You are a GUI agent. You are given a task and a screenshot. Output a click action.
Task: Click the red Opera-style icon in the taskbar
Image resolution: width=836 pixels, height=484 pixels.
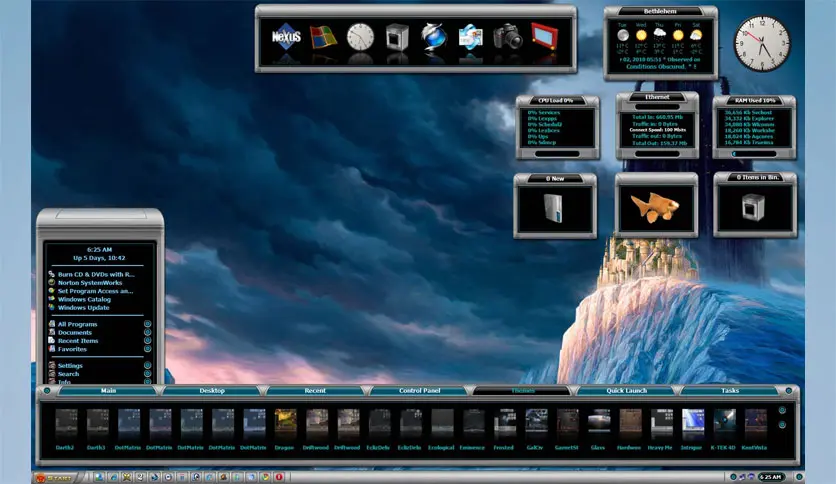[278, 477]
